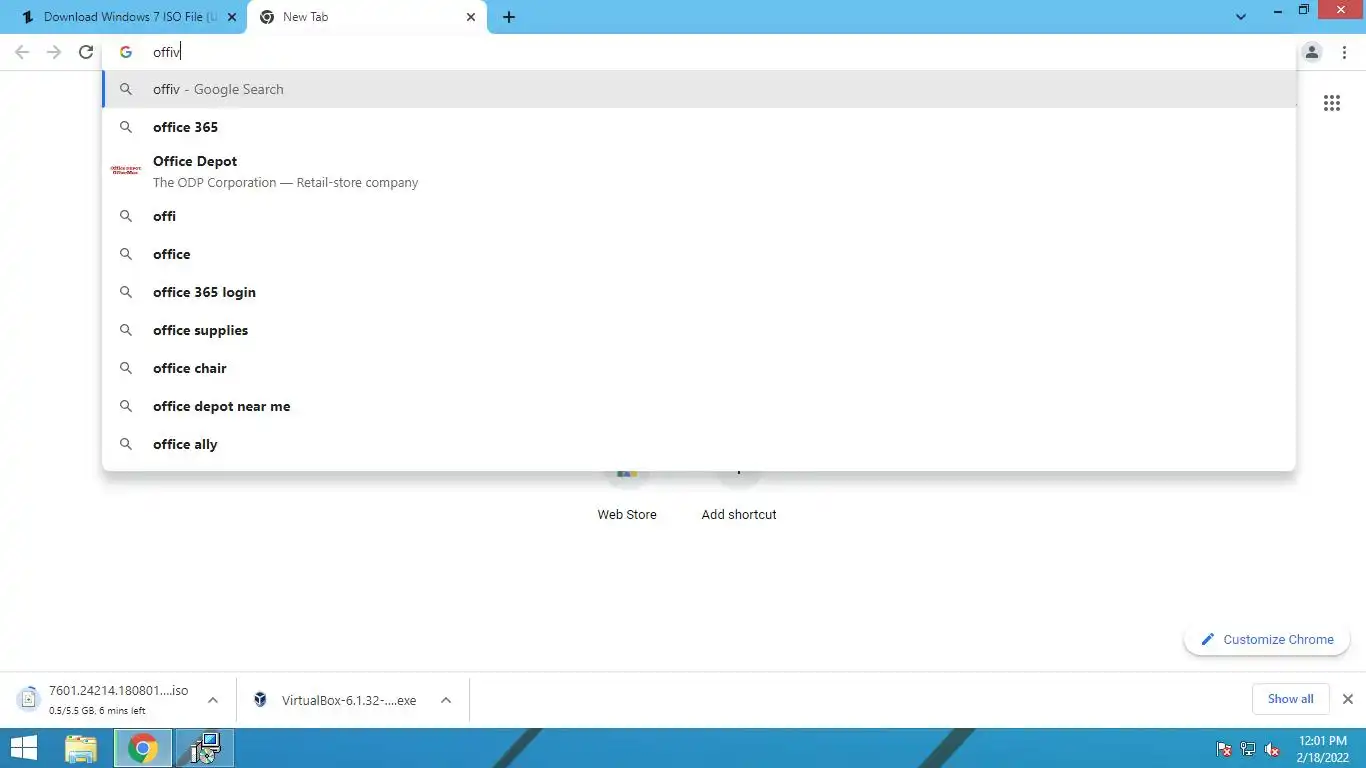Click the muted volume tray icon
Image resolution: width=1366 pixels, height=768 pixels.
click(1273, 749)
